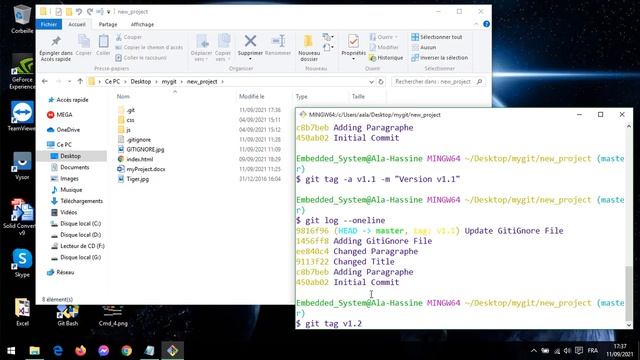Open the Windows Start menu
Image resolution: width=640 pixels, height=360 pixels.
point(11,351)
